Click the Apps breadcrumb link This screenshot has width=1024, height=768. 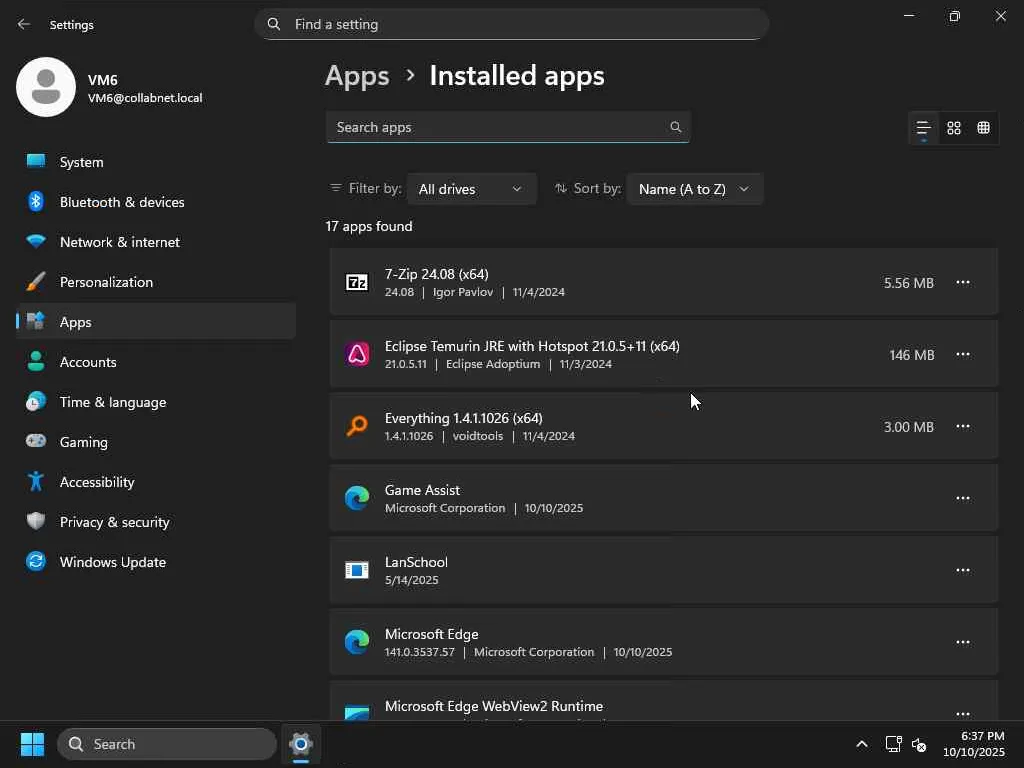click(357, 76)
